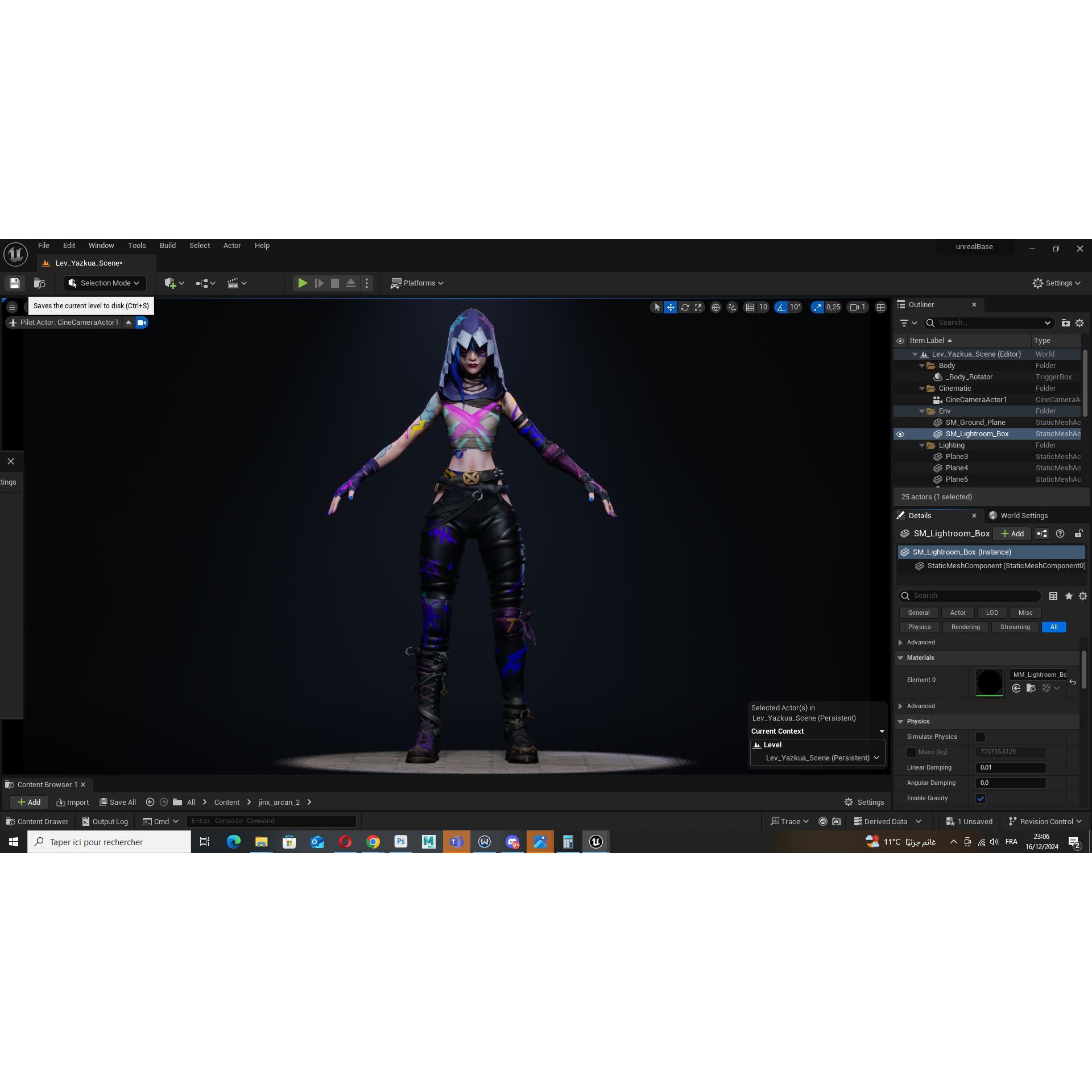Open Outliner settings gear

click(1079, 322)
